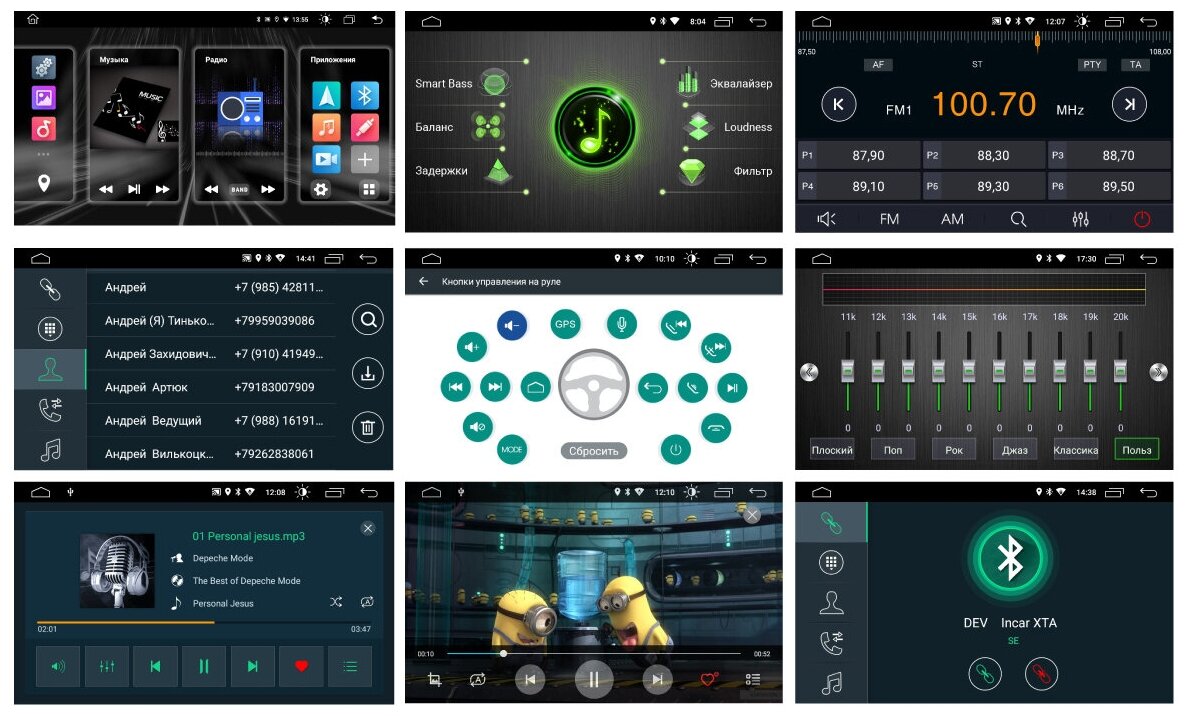The height and width of the screenshot is (716, 1188).
Task: Download phonebook with download button
Action: pyautogui.click(x=368, y=373)
